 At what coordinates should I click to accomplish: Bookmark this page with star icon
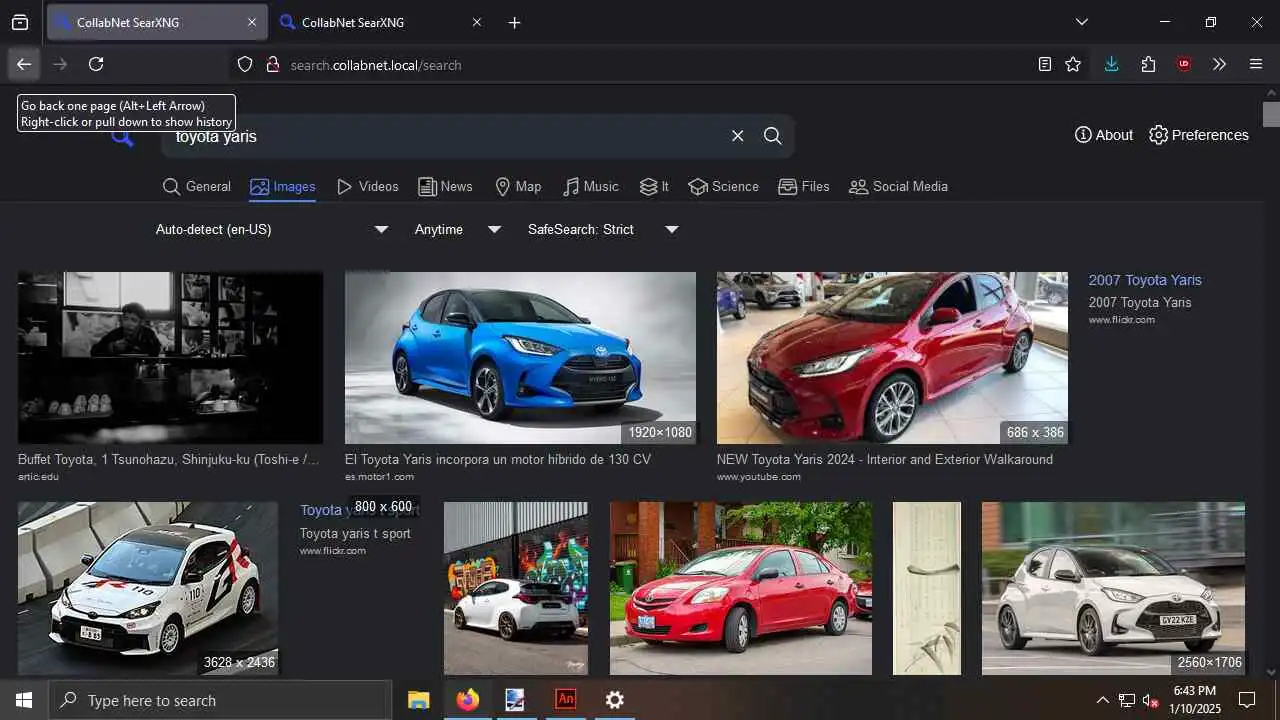coord(1073,64)
